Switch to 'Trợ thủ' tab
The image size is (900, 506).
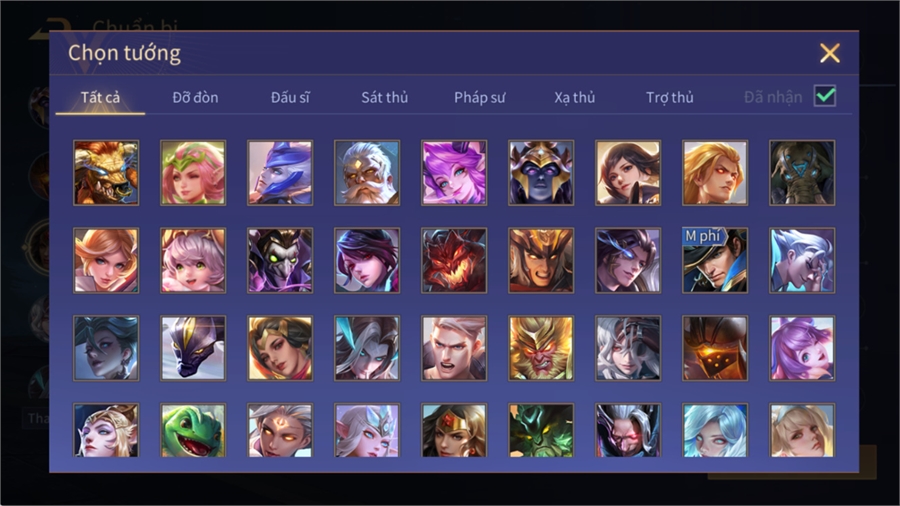click(670, 98)
